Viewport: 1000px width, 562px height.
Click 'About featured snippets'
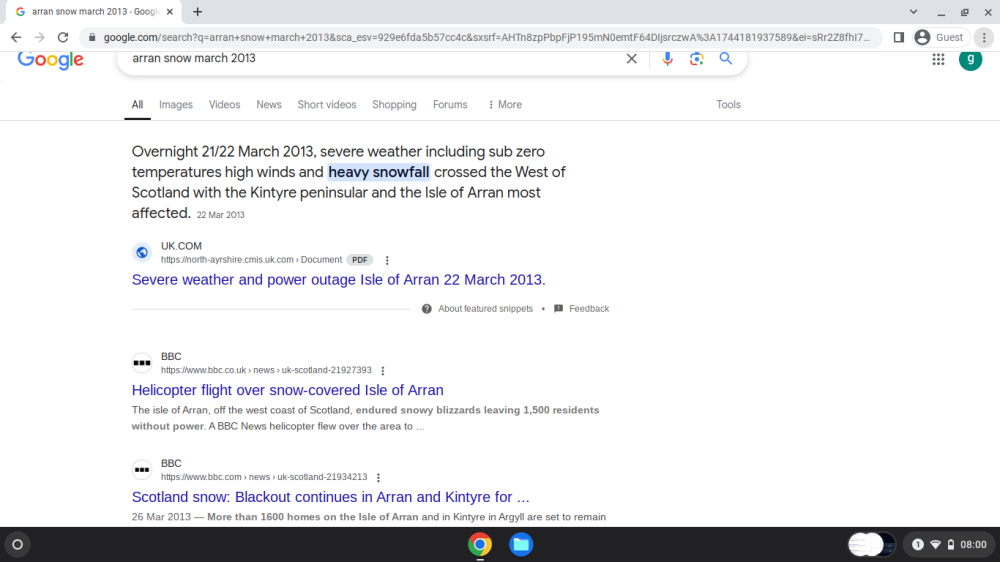tap(485, 309)
